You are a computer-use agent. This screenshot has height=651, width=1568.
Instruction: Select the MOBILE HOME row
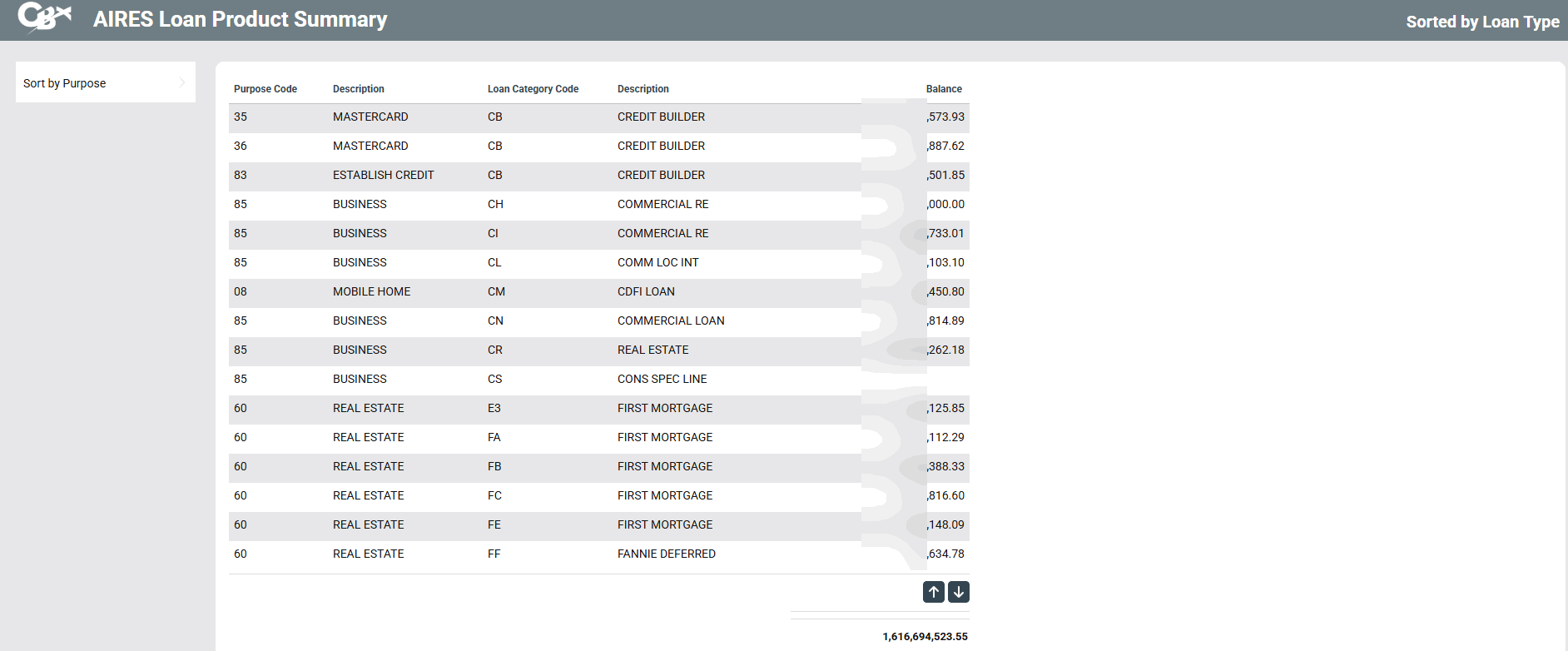point(371,291)
